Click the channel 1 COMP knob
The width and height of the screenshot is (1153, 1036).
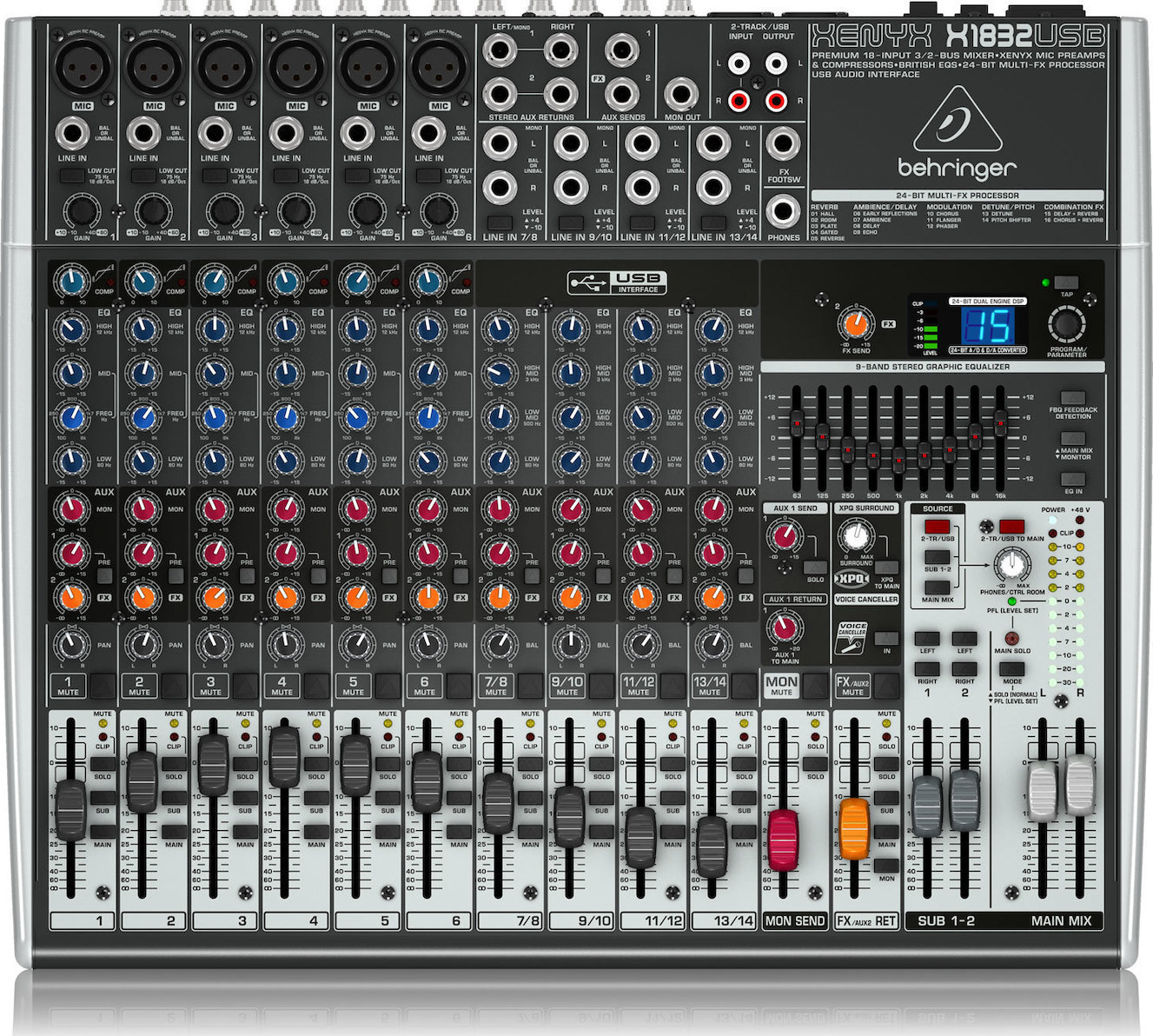coord(73,282)
